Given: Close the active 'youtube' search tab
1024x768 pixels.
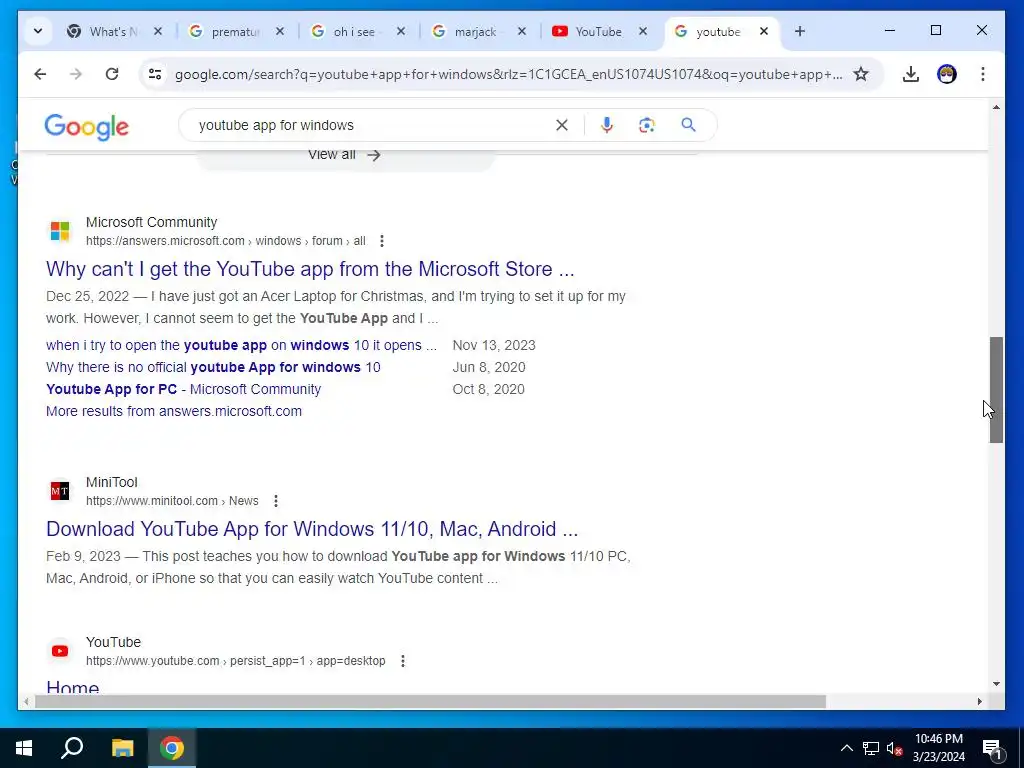Looking at the screenshot, I should pyautogui.click(x=763, y=31).
